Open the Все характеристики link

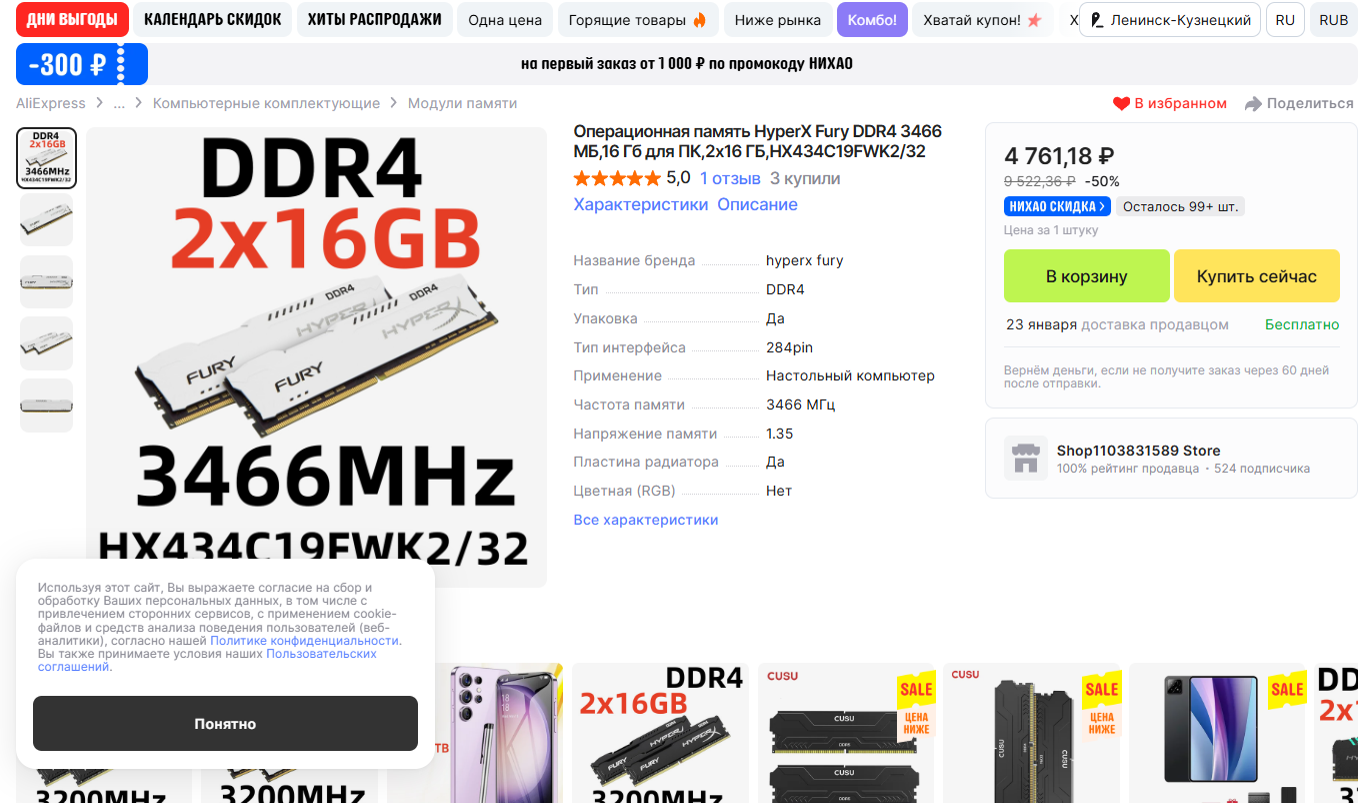(646, 520)
